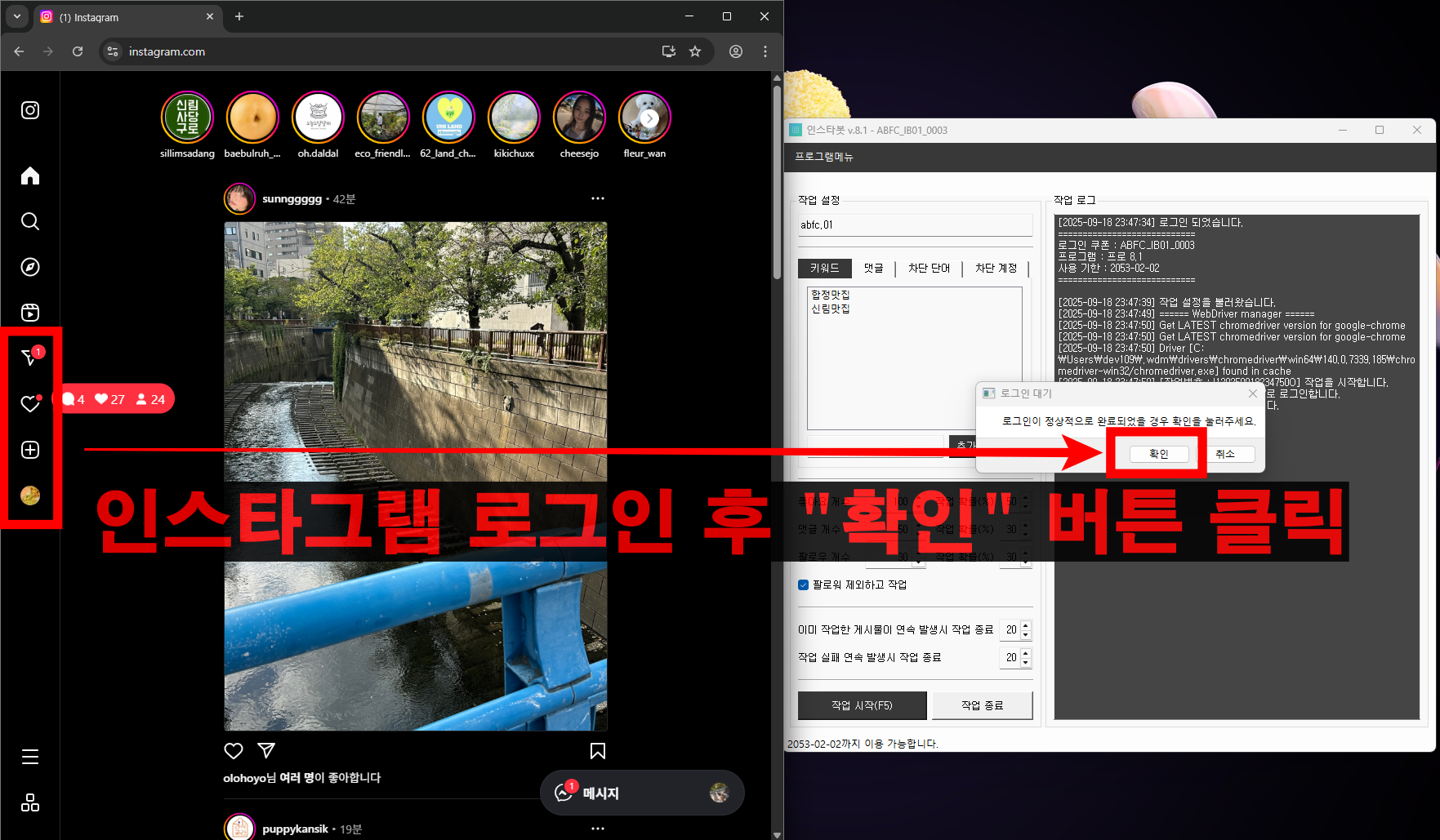
Task: Like the sunnggggg post
Action: (x=234, y=751)
